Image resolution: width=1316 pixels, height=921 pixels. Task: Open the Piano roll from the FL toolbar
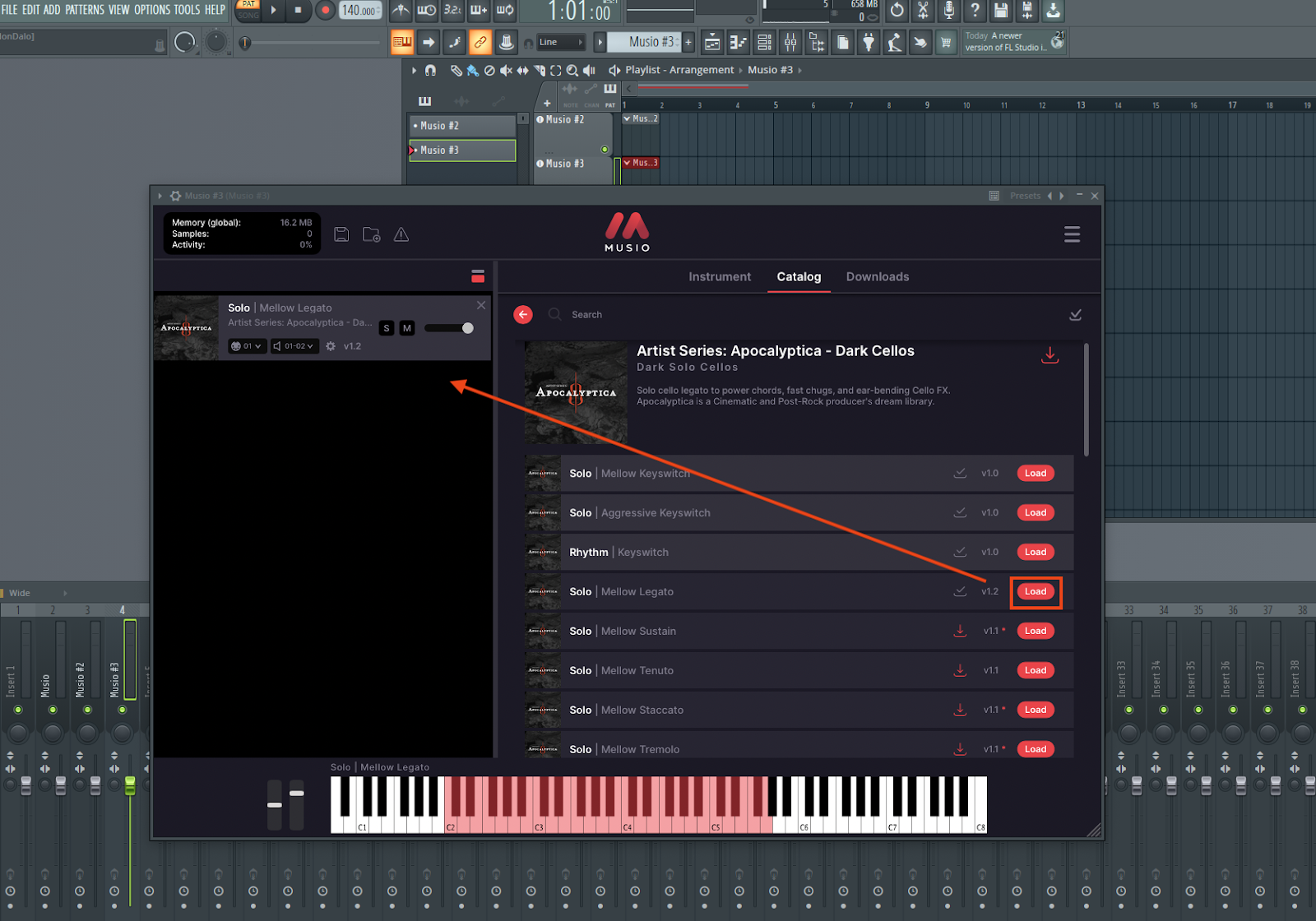(739, 43)
